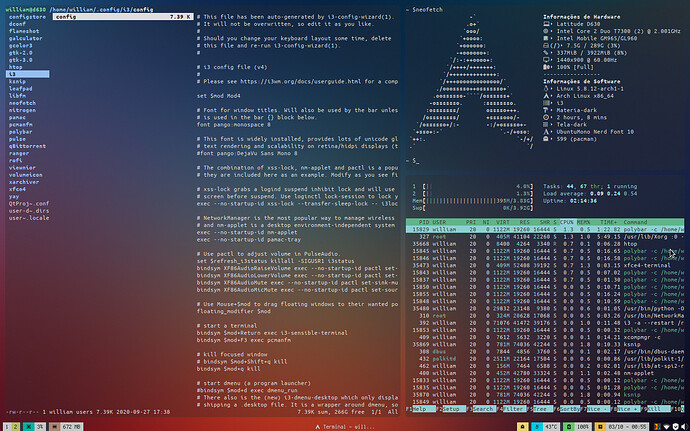Open the Wi-Fi network tray icon
This screenshot has height=431, width=690.
(666, 427)
